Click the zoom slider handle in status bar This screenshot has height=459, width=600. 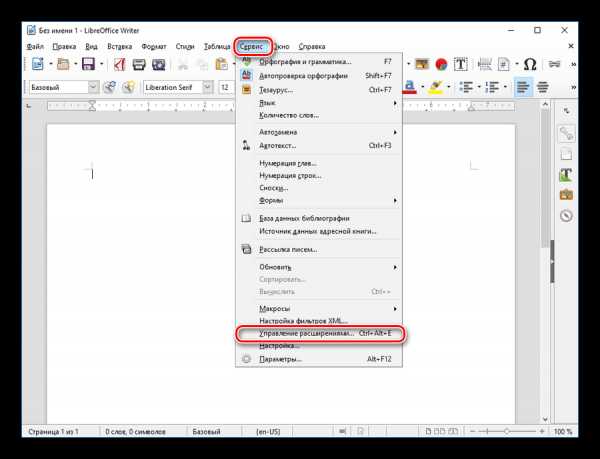point(507,431)
